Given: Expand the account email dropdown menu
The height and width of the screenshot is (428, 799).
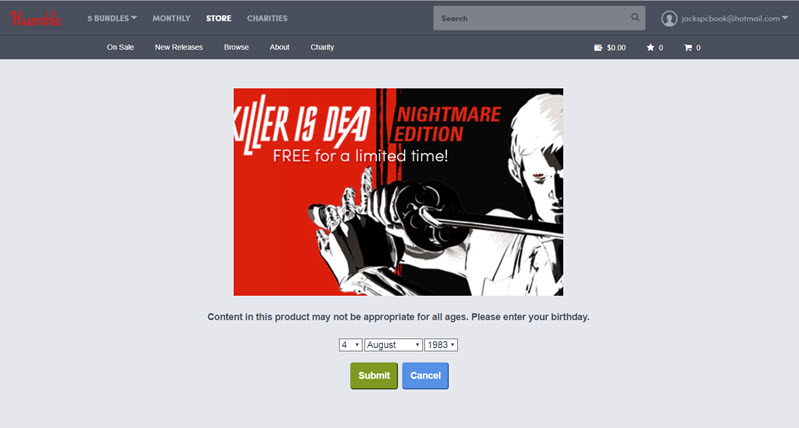Looking at the screenshot, I should click(x=735, y=19).
